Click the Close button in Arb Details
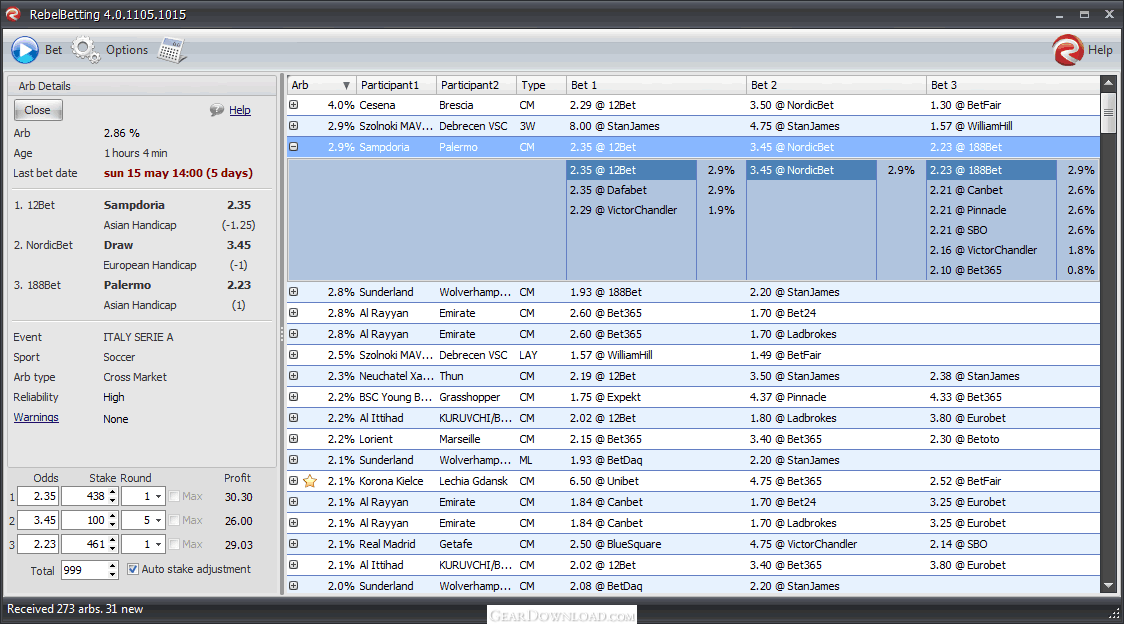This screenshot has height=624, width=1124. 38,110
